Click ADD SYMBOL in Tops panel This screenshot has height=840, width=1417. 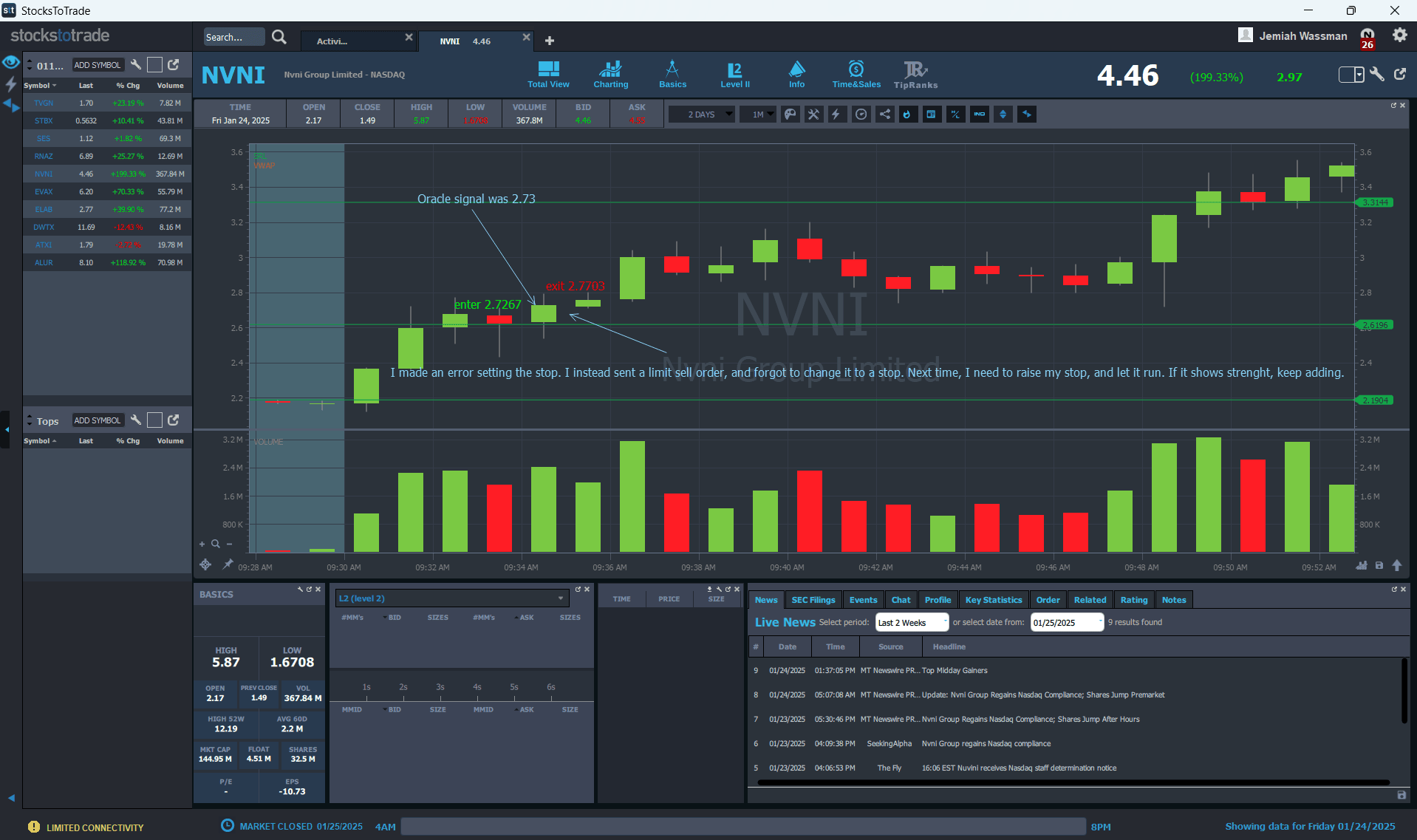98,420
